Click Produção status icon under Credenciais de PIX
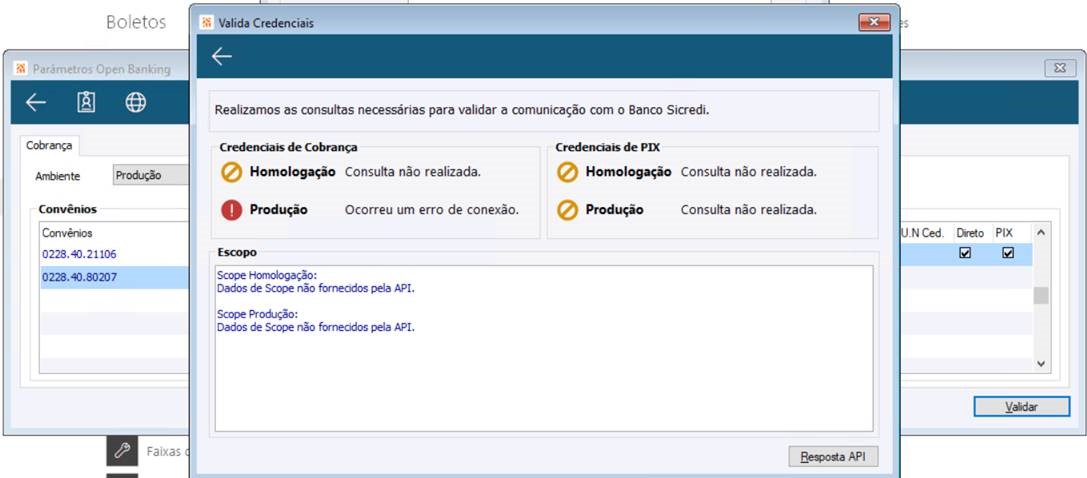 pyautogui.click(x=568, y=210)
